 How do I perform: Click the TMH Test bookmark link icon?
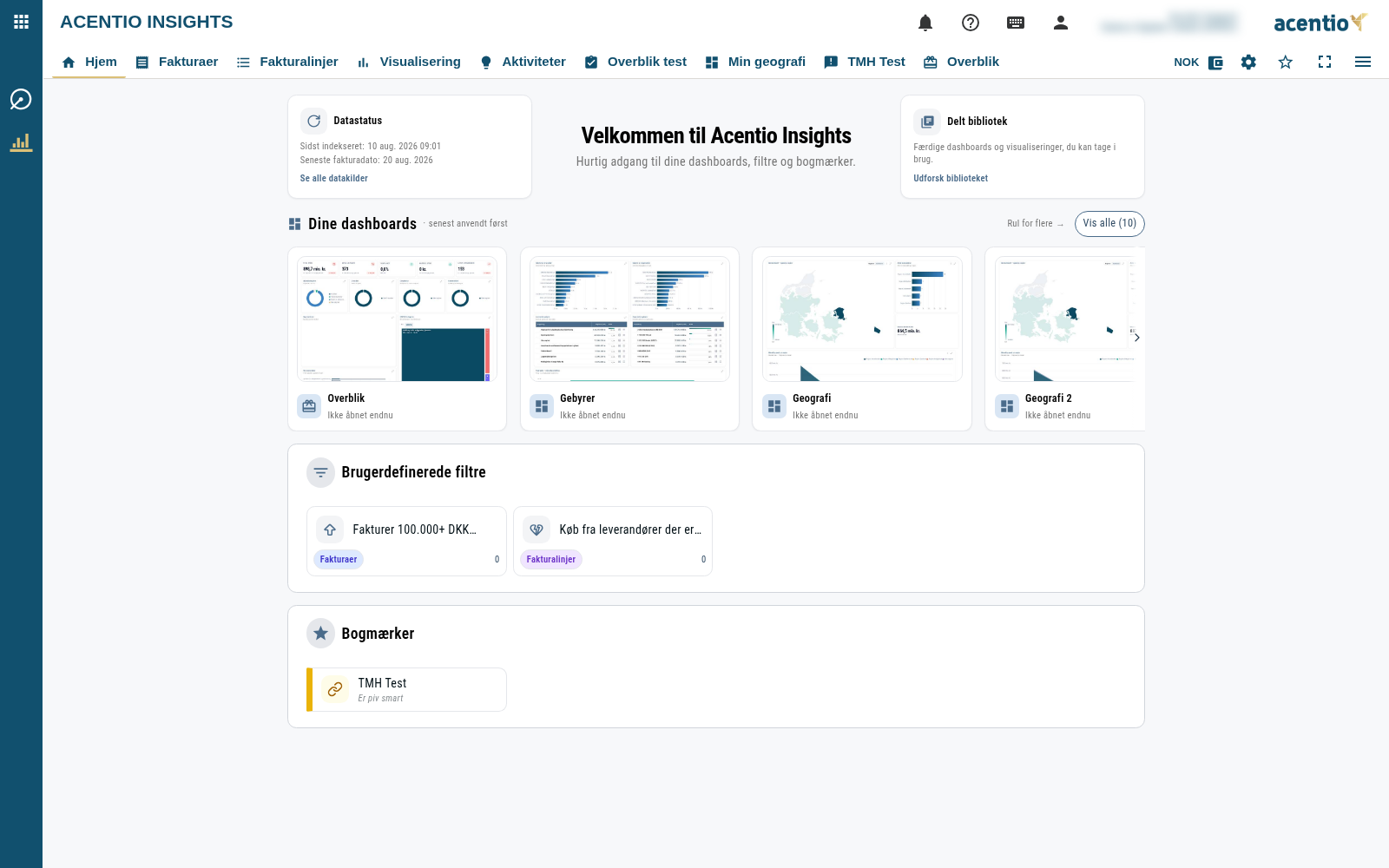click(x=335, y=689)
